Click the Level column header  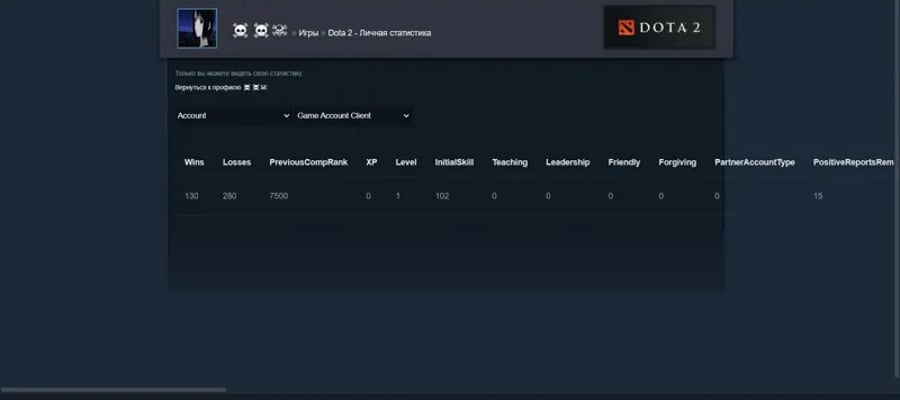[406, 162]
